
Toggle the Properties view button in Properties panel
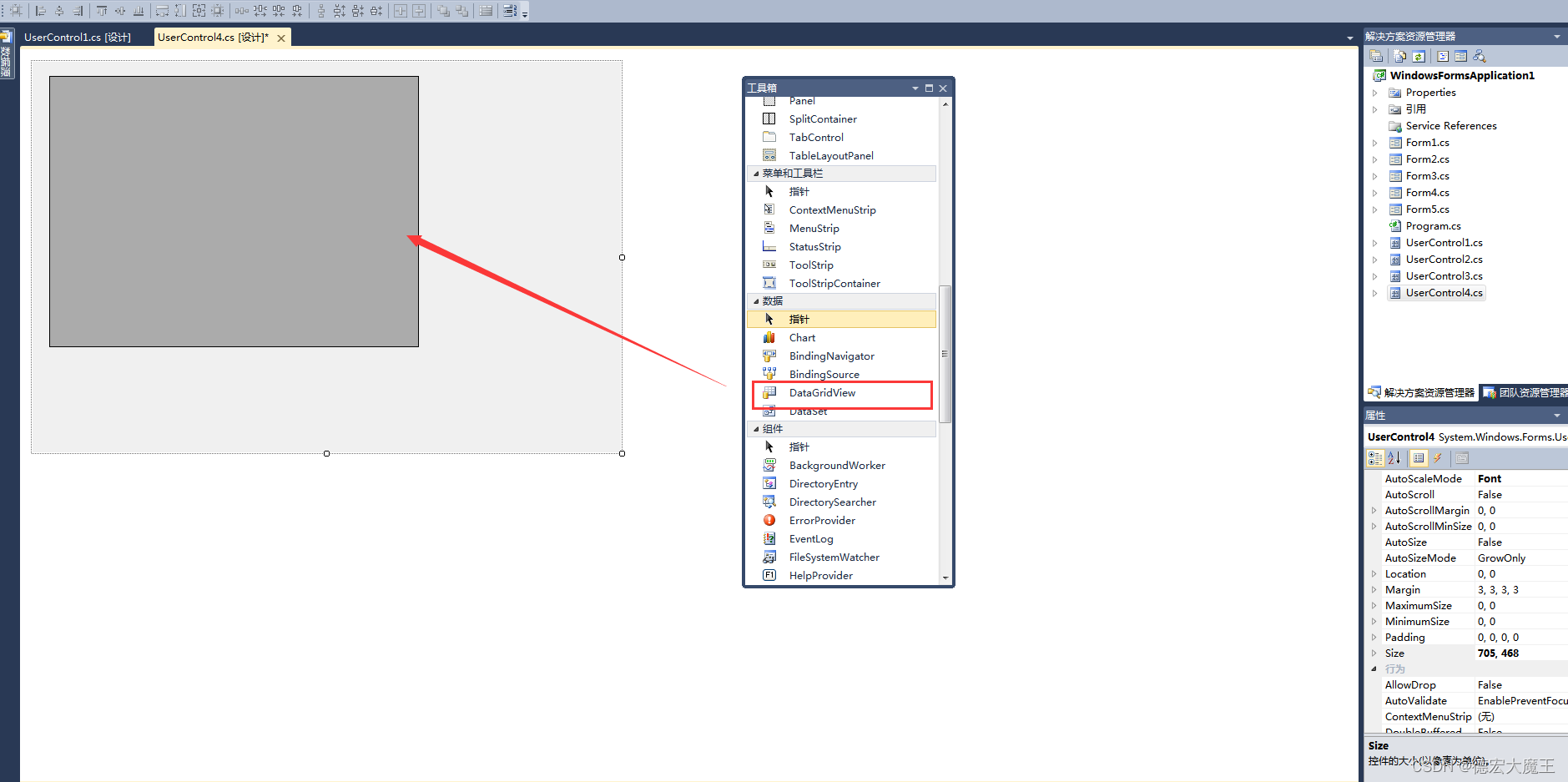point(1419,458)
